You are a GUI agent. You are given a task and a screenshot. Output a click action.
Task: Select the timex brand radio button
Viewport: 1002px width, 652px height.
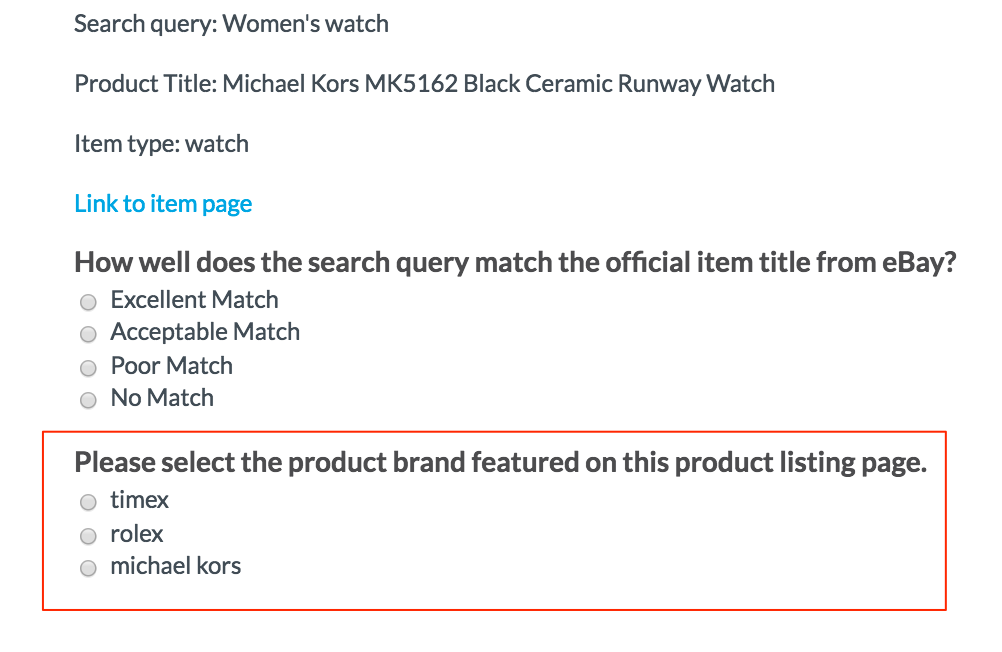[88, 502]
